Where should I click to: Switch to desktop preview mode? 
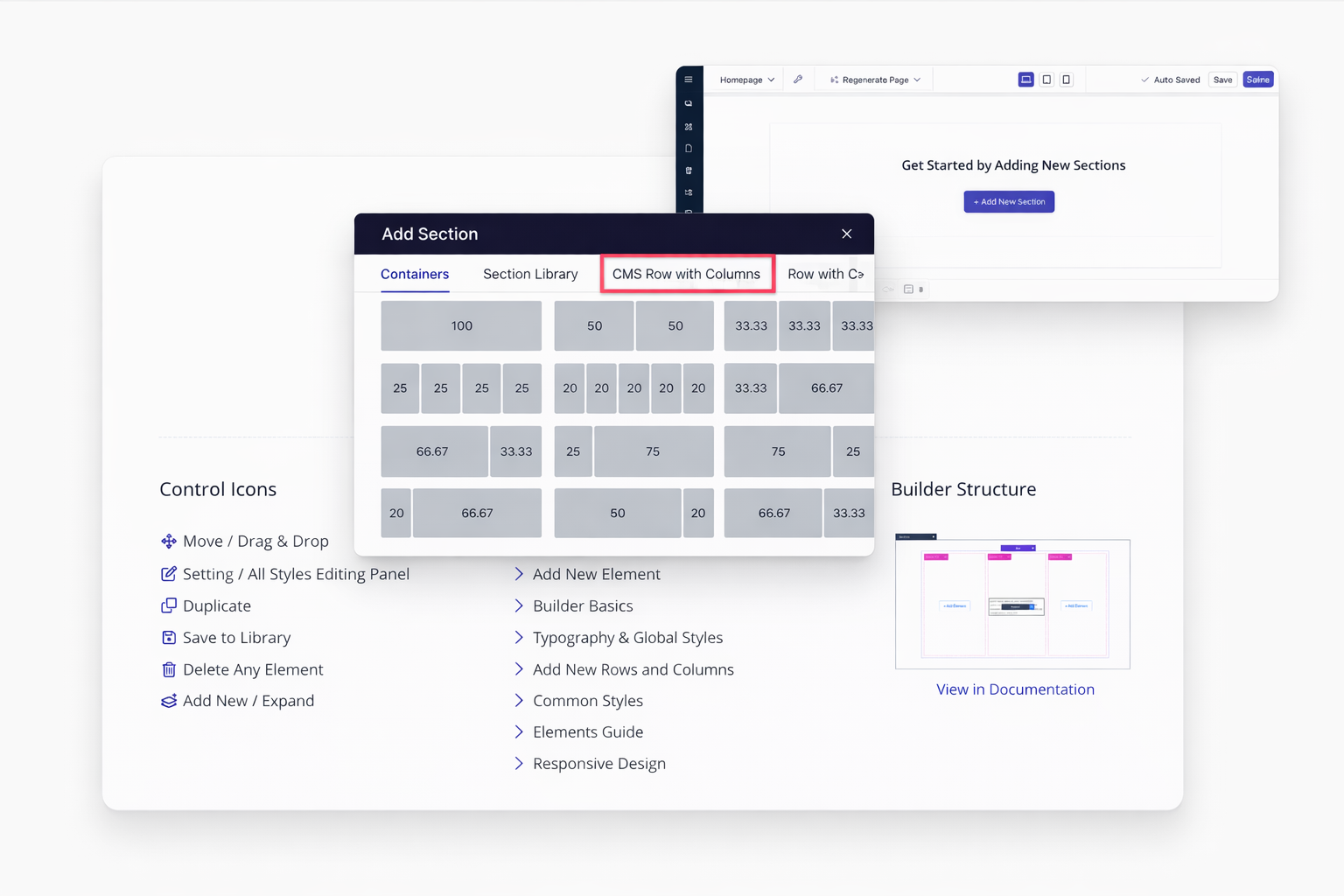[1025, 80]
